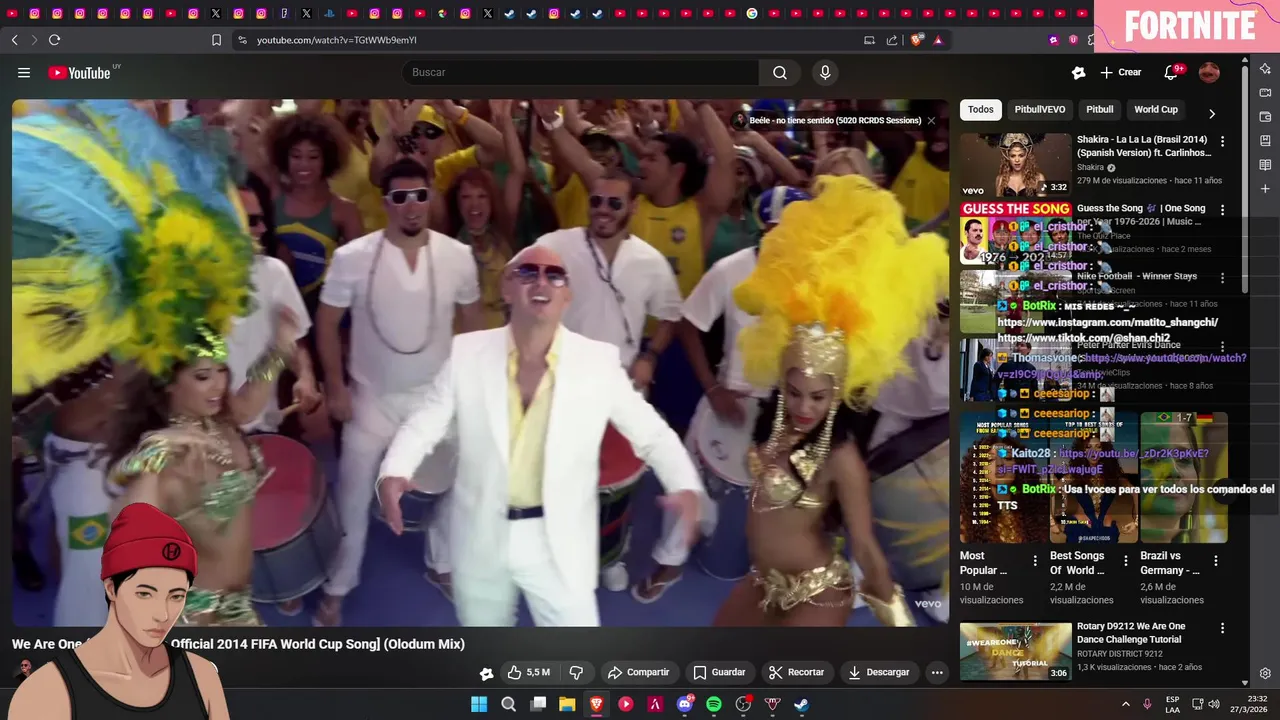Close the Beéle song overlay in video

coord(931,120)
